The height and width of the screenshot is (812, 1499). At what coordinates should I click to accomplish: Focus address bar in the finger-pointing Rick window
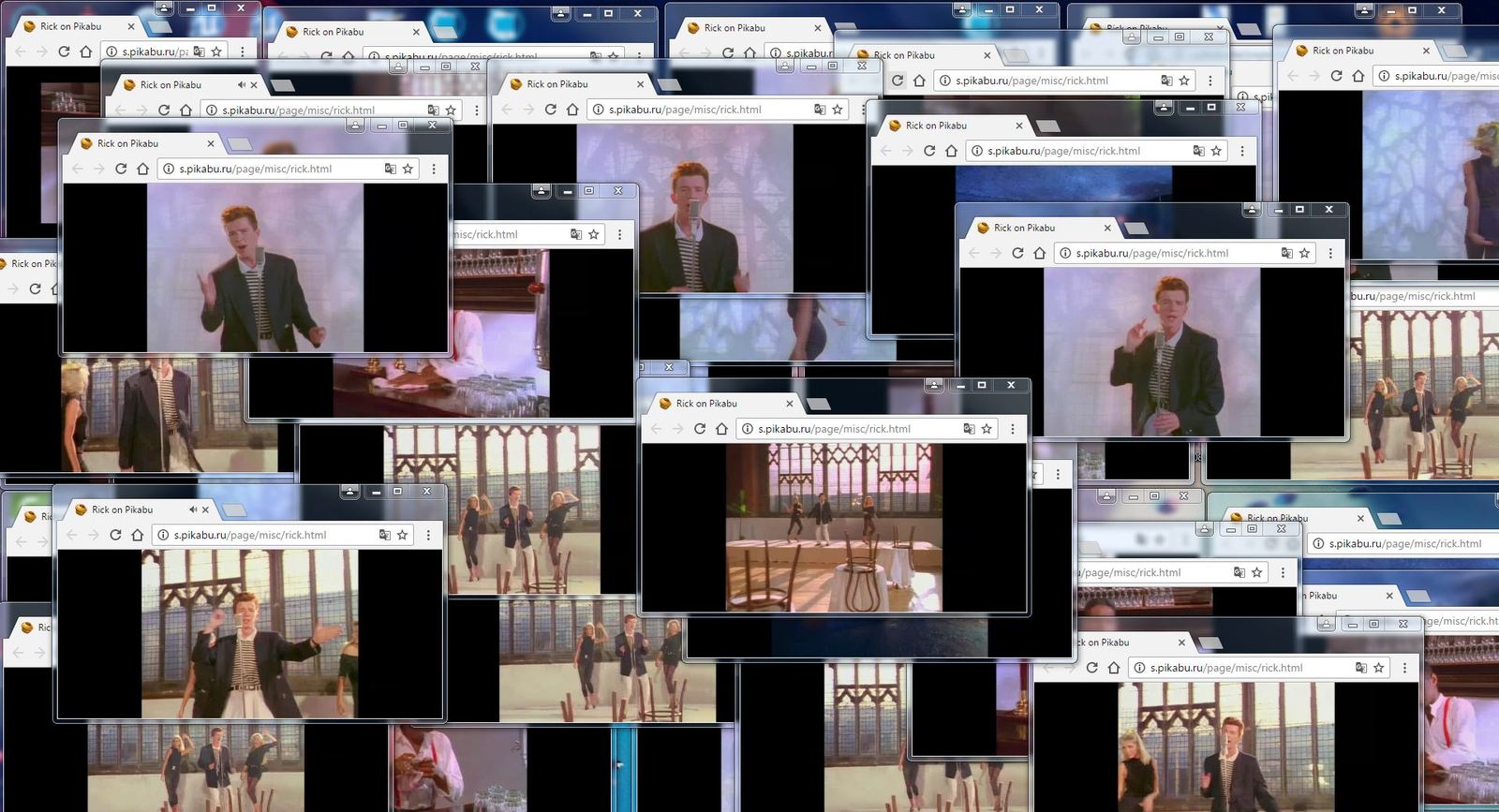tap(1185, 253)
